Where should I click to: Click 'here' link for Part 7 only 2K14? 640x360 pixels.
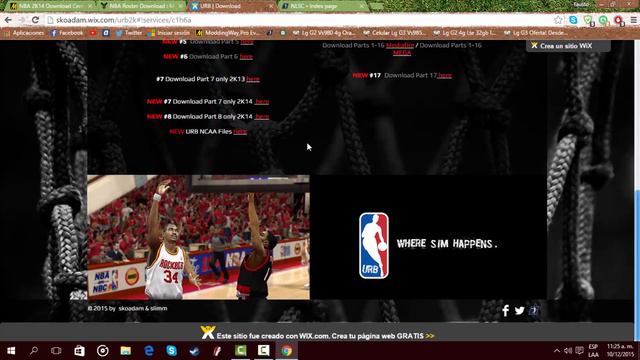click(x=262, y=102)
